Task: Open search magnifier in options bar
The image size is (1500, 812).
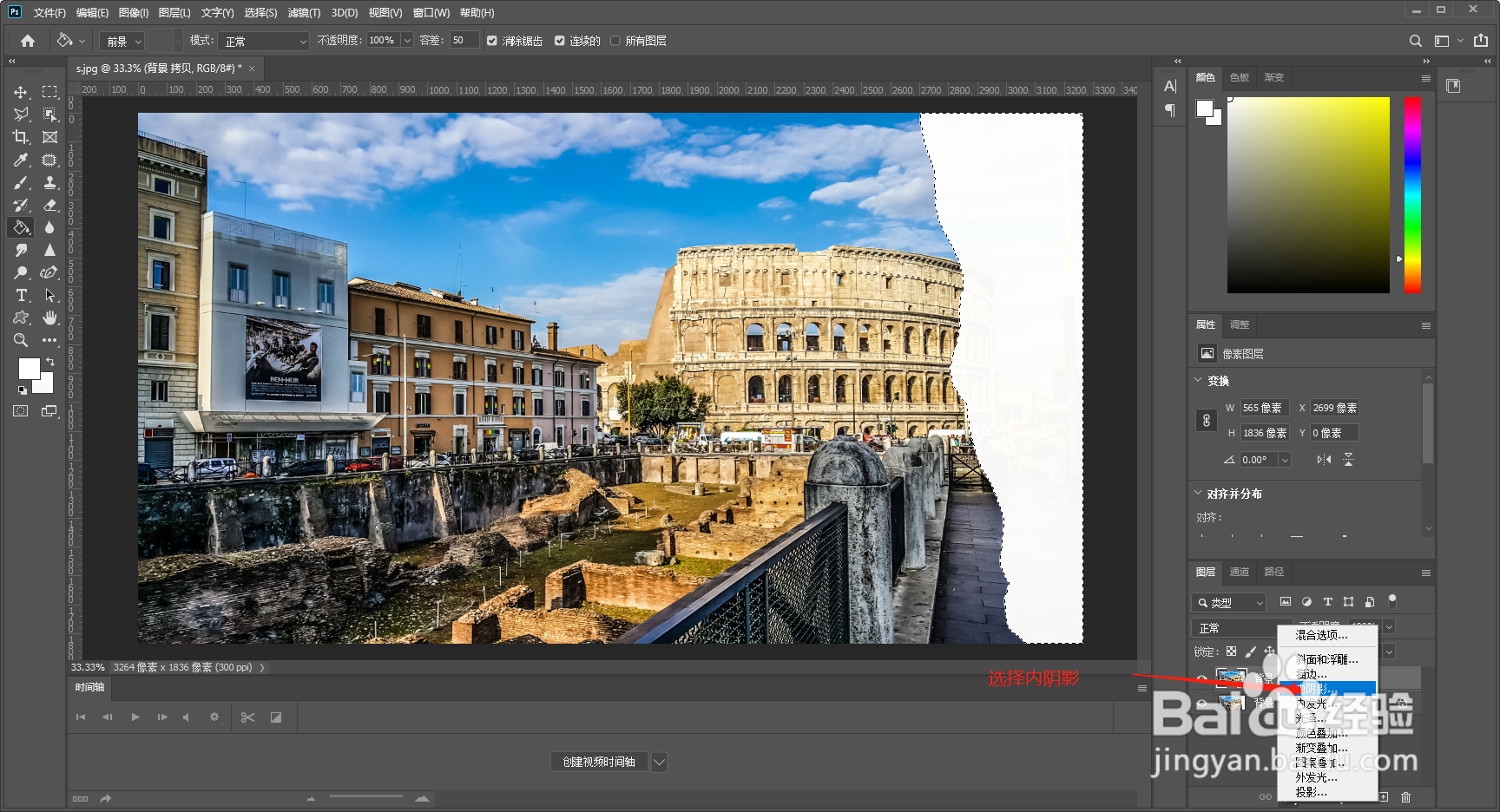Action: 1416,41
